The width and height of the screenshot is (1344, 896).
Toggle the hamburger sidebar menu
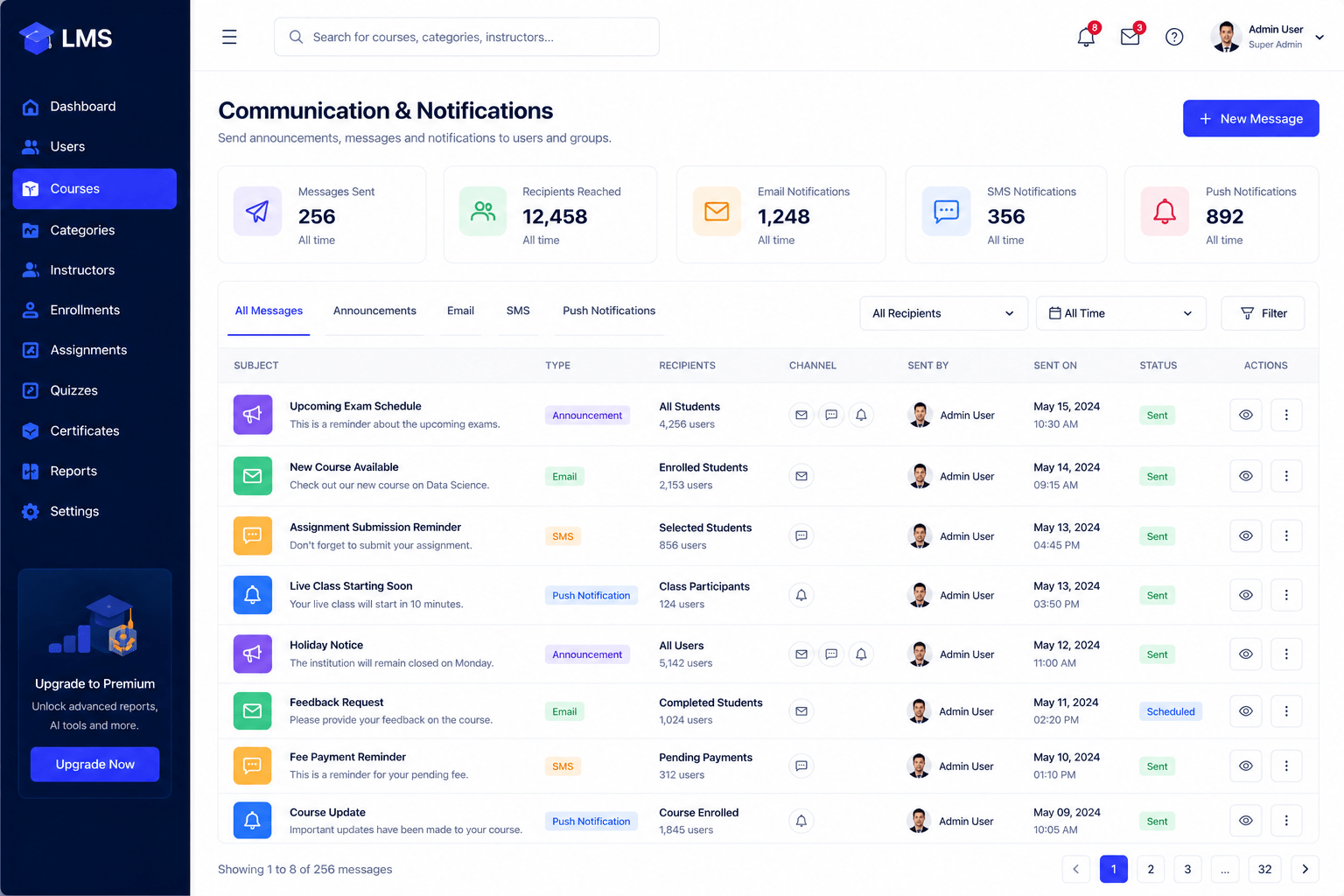pyautogui.click(x=229, y=37)
